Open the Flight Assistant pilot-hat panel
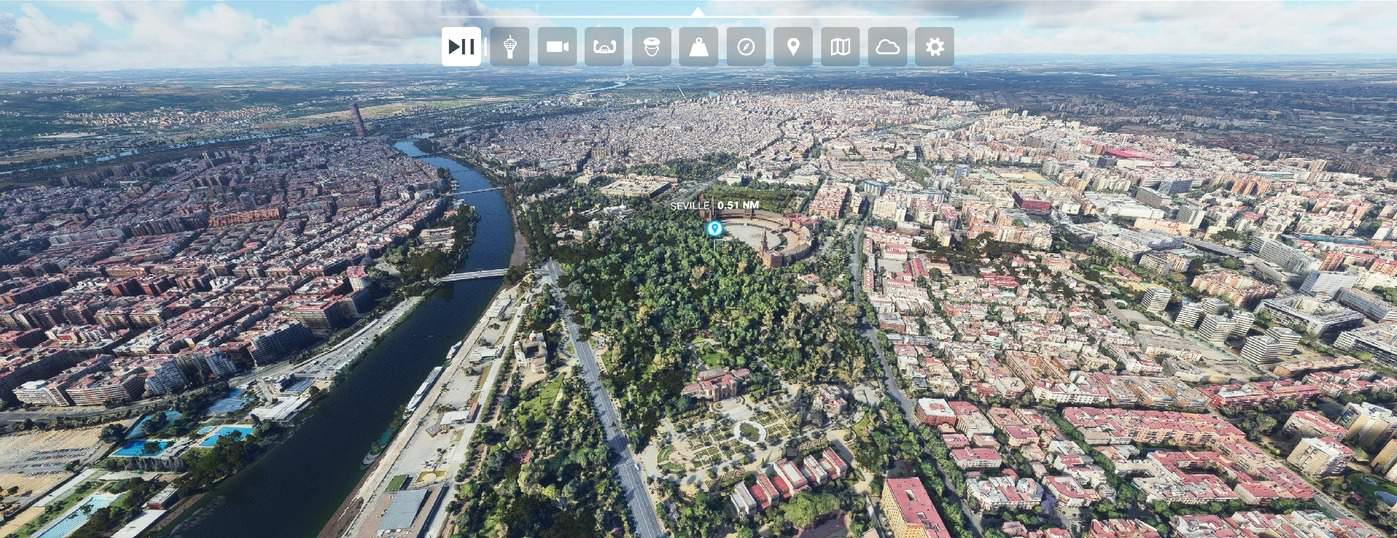 (x=651, y=47)
